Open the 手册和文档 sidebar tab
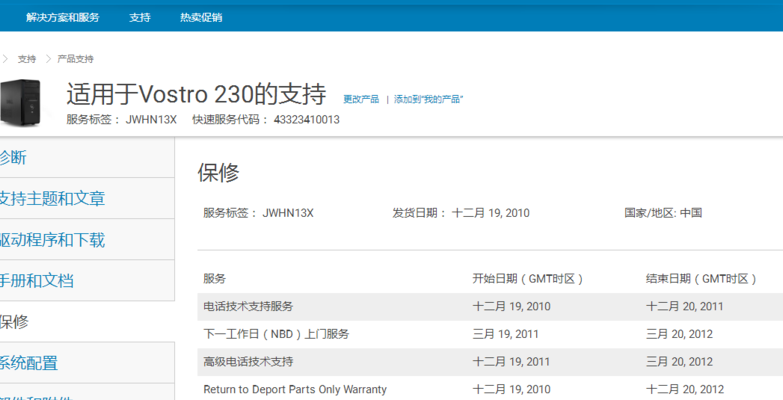783x400 pixels. (87, 280)
